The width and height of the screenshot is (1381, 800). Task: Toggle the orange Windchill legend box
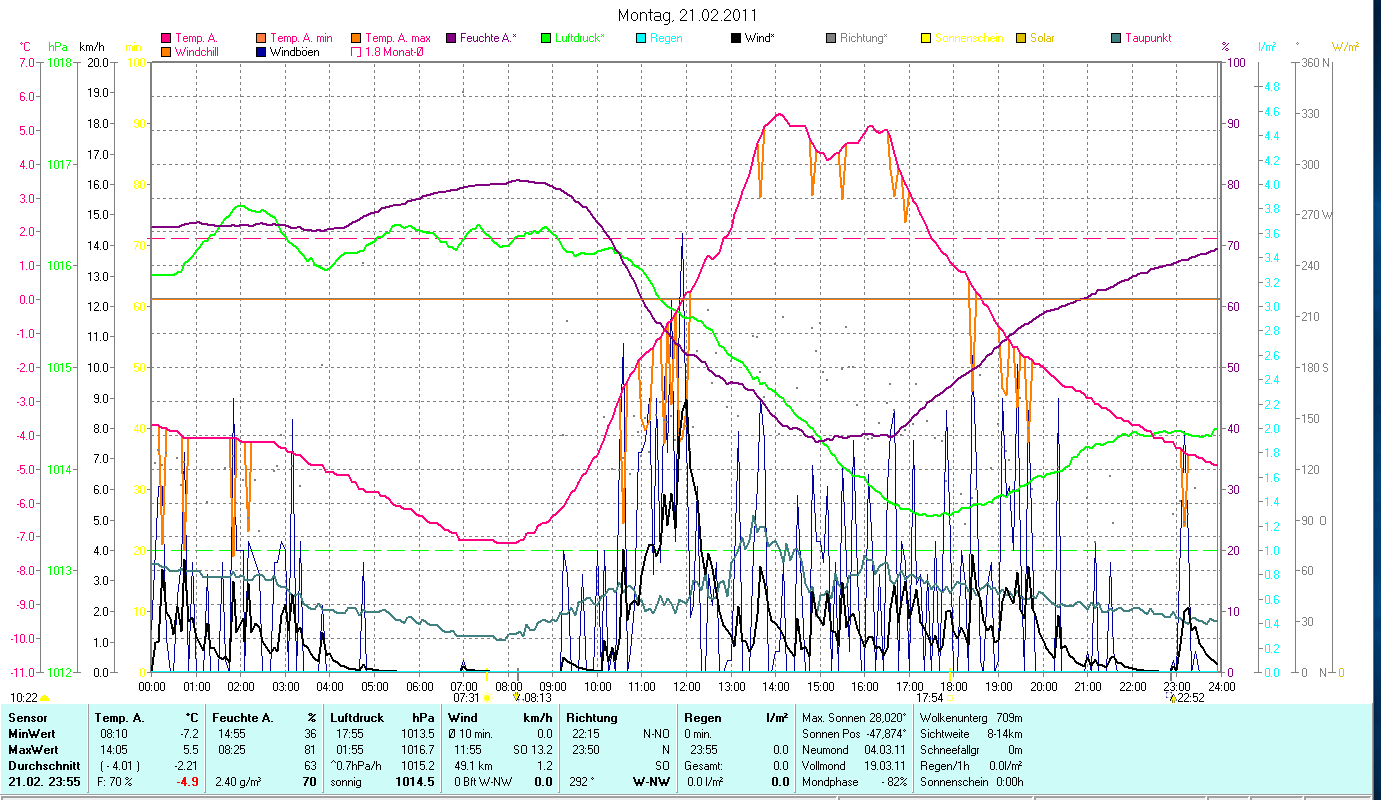[x=165, y=52]
